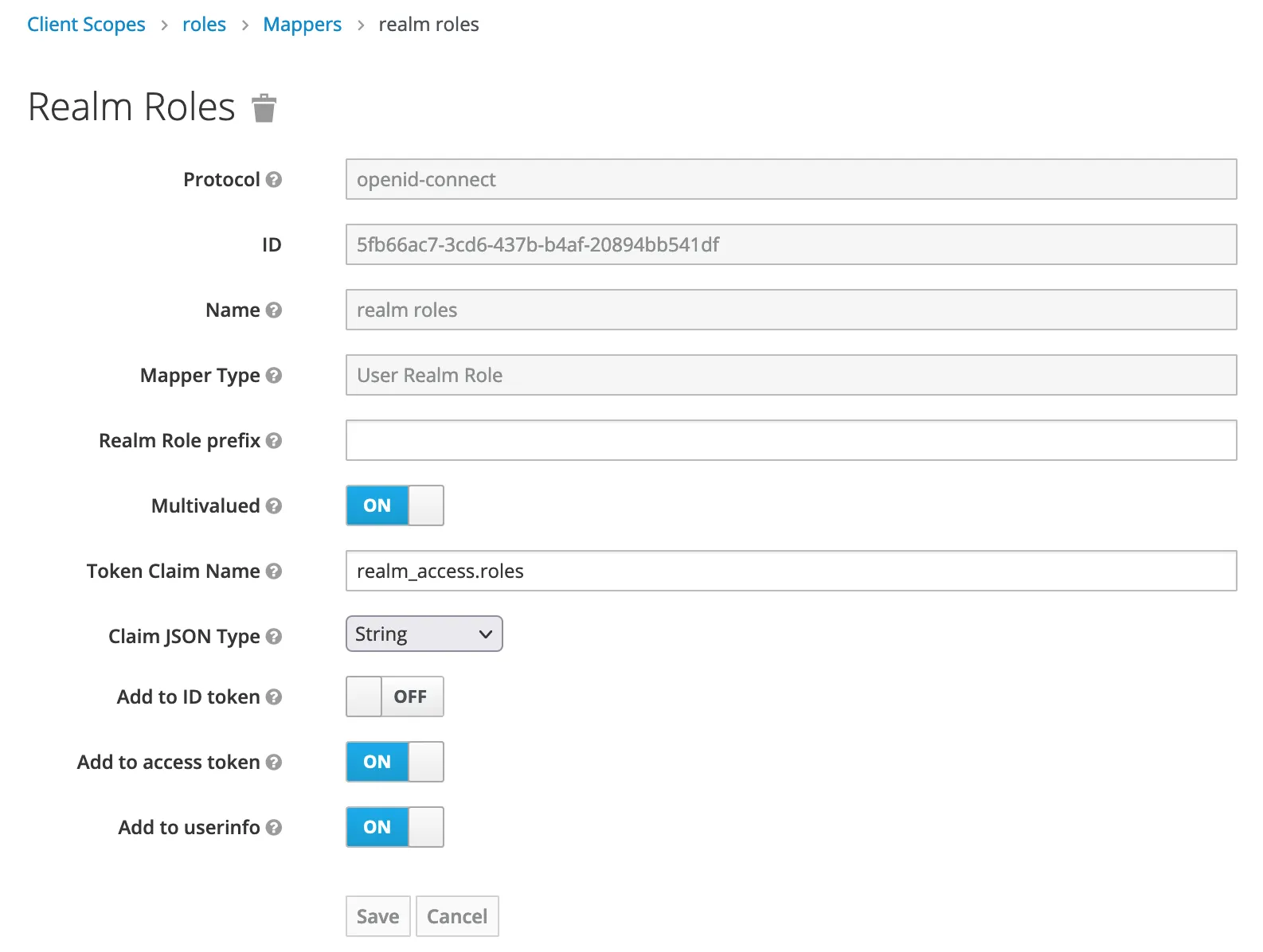
Task: Go to Client Scopes breadcrumb
Action: [x=86, y=25]
